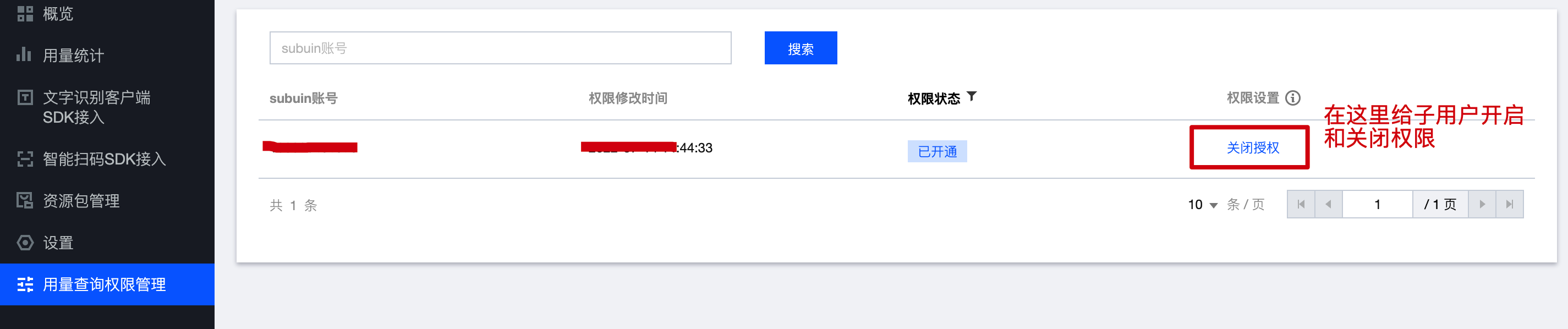Click the info icon beside 权限设置
The height and width of the screenshot is (329, 1568).
[1293, 98]
